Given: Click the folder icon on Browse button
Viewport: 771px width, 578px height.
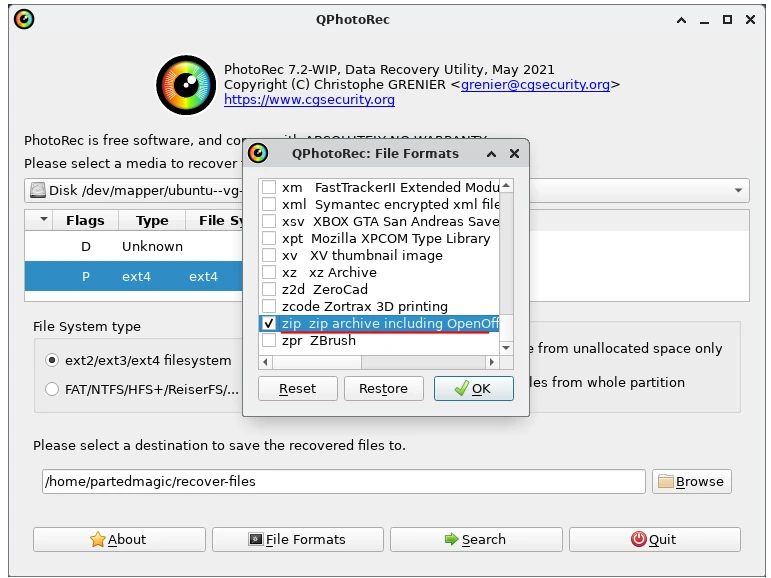Looking at the screenshot, I should pos(664,481).
